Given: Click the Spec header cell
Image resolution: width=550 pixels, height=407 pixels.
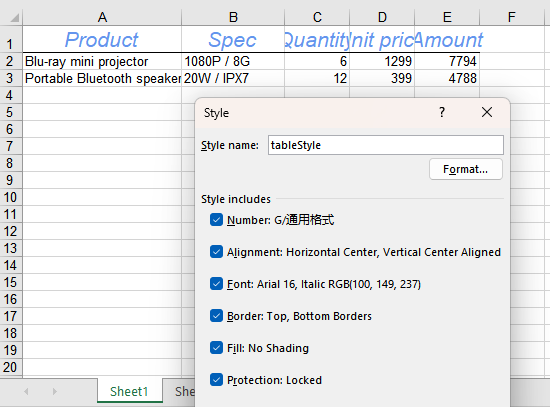Looking at the screenshot, I should coord(233,39).
